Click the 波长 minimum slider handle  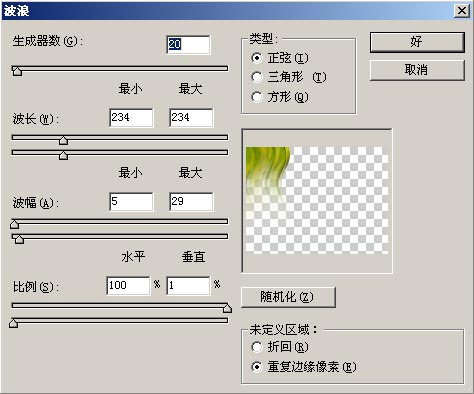(63, 140)
